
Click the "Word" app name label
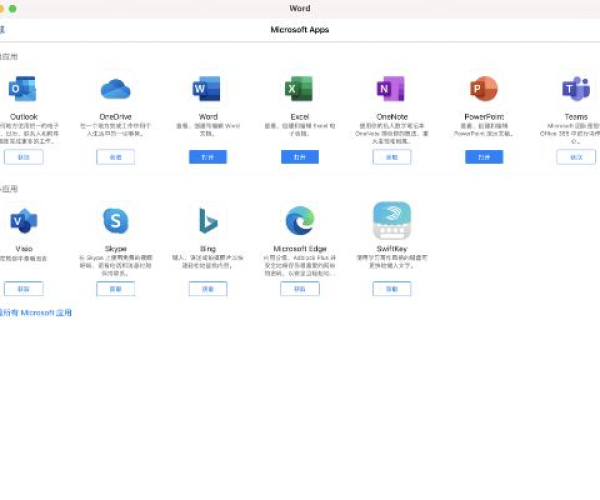tap(208, 117)
